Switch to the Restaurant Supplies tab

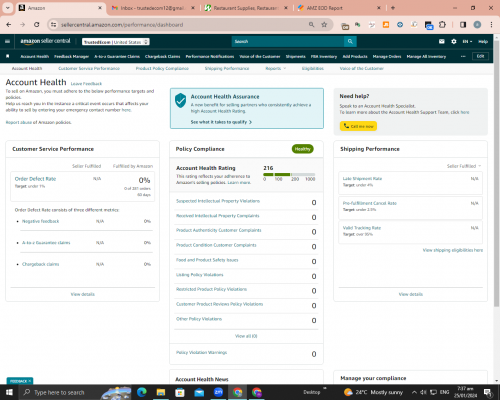point(246,8)
